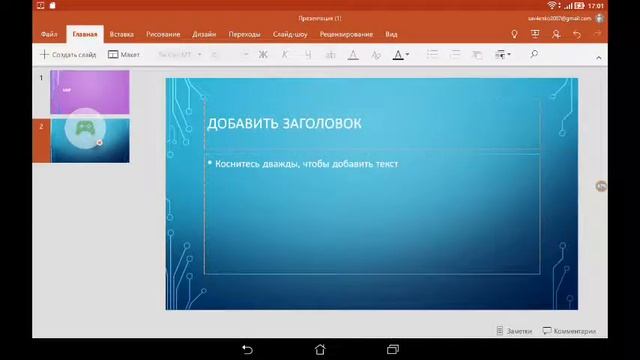Screen dimensions: 640x360
Task: Open the Комментарии comments pane
Action: click(570, 331)
